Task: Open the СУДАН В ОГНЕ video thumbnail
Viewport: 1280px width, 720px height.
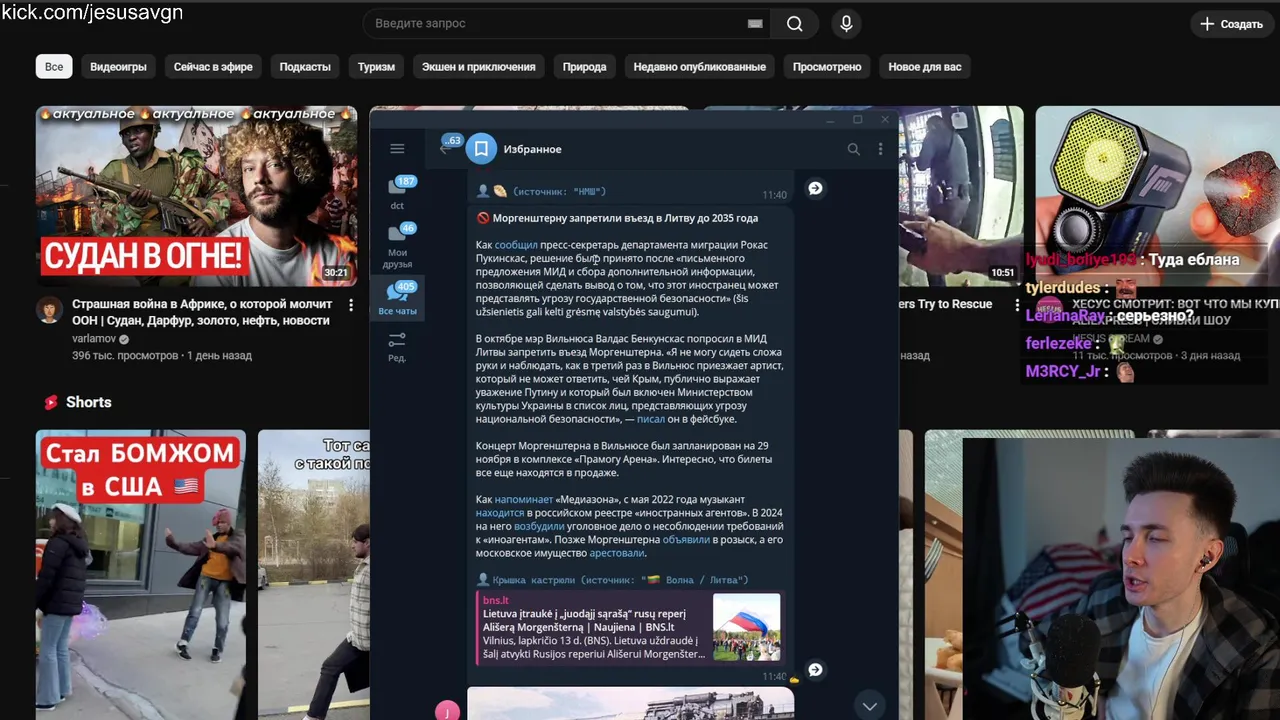Action: click(196, 196)
